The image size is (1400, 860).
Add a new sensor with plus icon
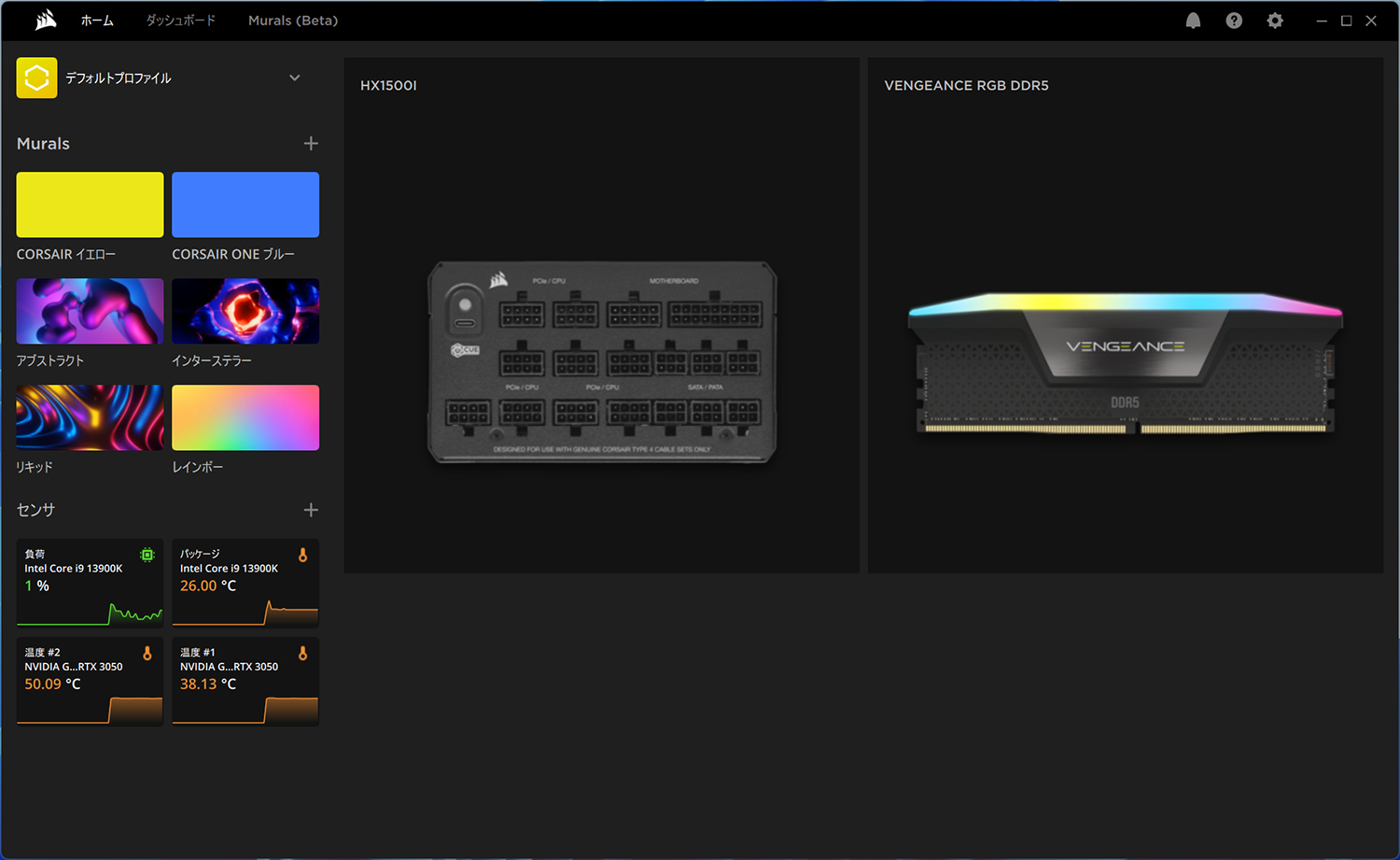coord(311,510)
